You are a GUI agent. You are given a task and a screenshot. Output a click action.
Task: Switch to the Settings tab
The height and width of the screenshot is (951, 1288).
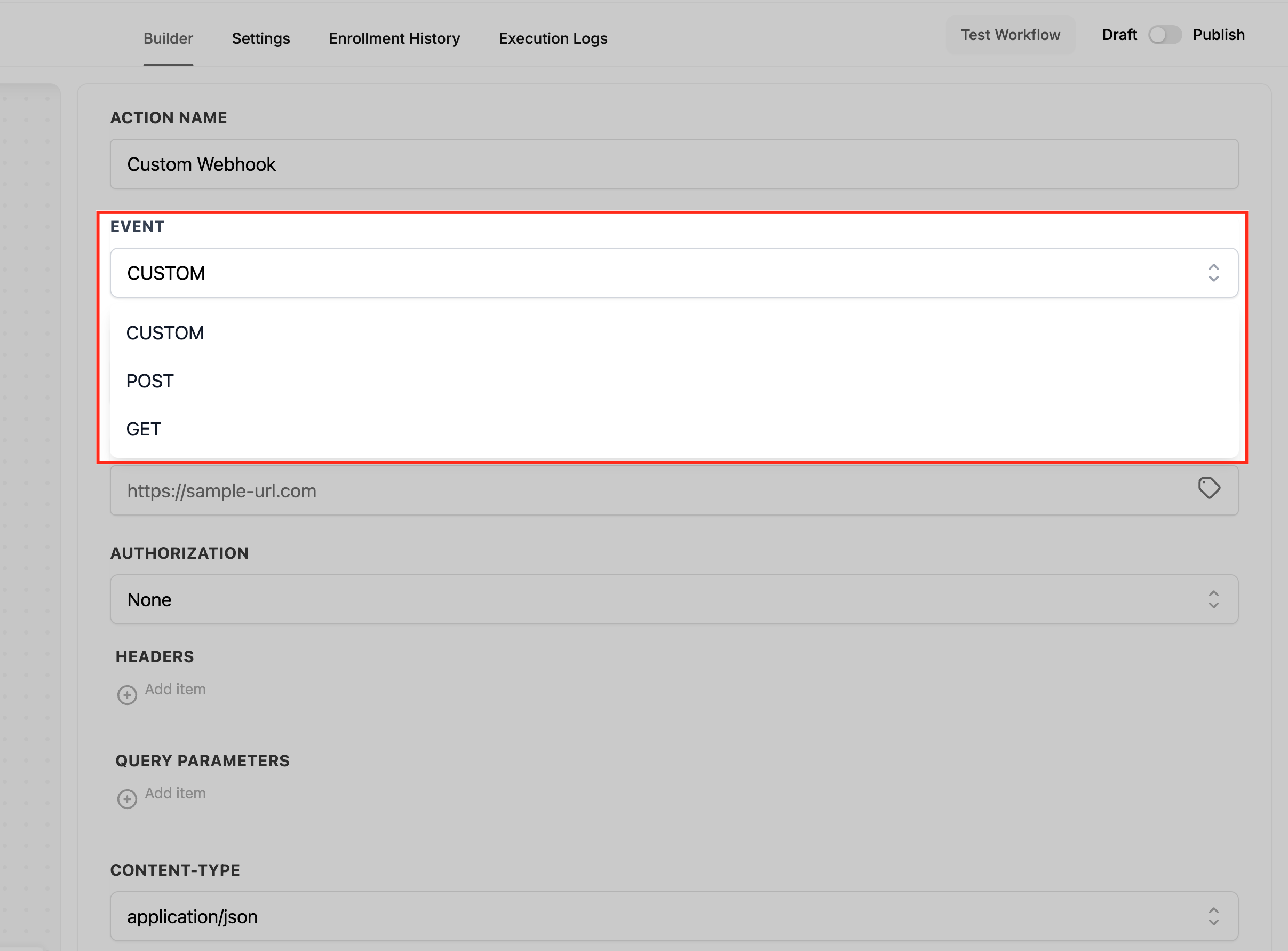pos(261,38)
